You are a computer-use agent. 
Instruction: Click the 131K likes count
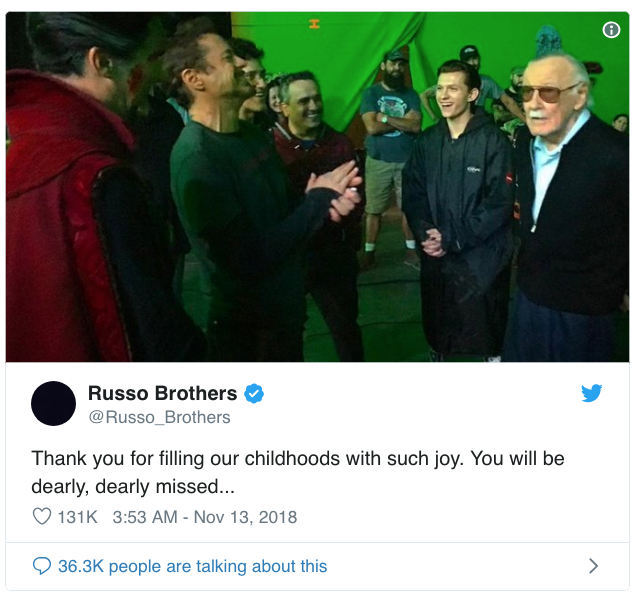point(78,517)
